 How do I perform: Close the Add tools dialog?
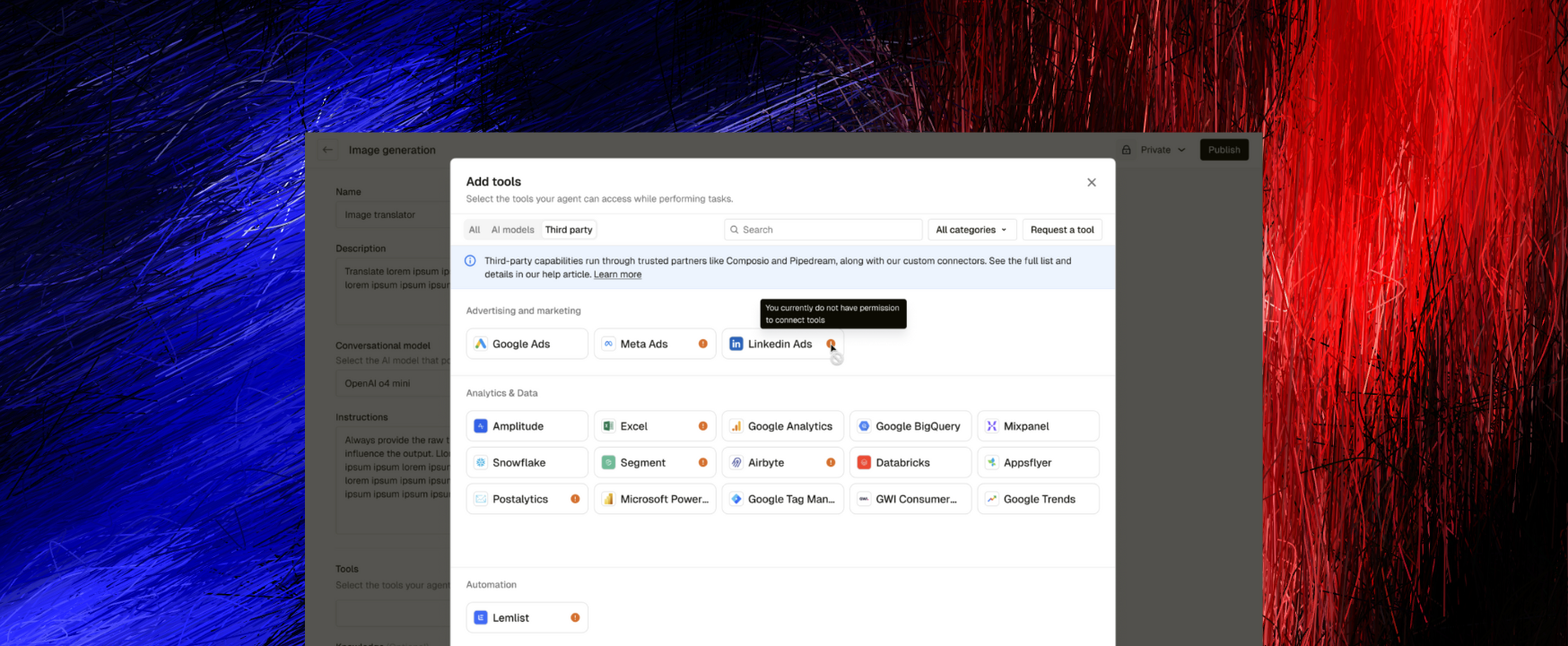1092,182
